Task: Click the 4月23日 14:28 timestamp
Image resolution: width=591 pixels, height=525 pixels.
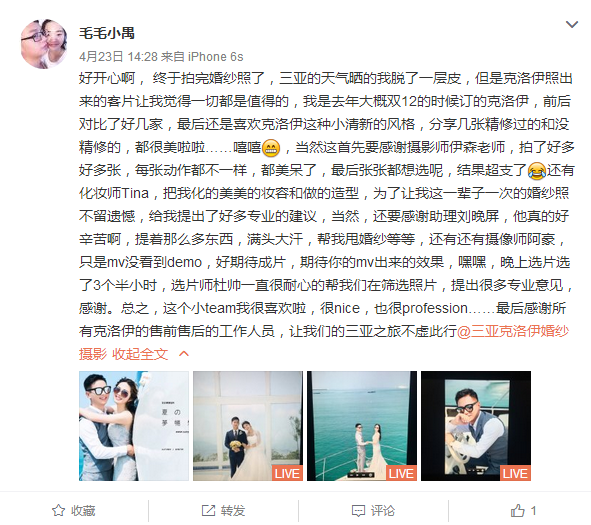Action: 118,57
